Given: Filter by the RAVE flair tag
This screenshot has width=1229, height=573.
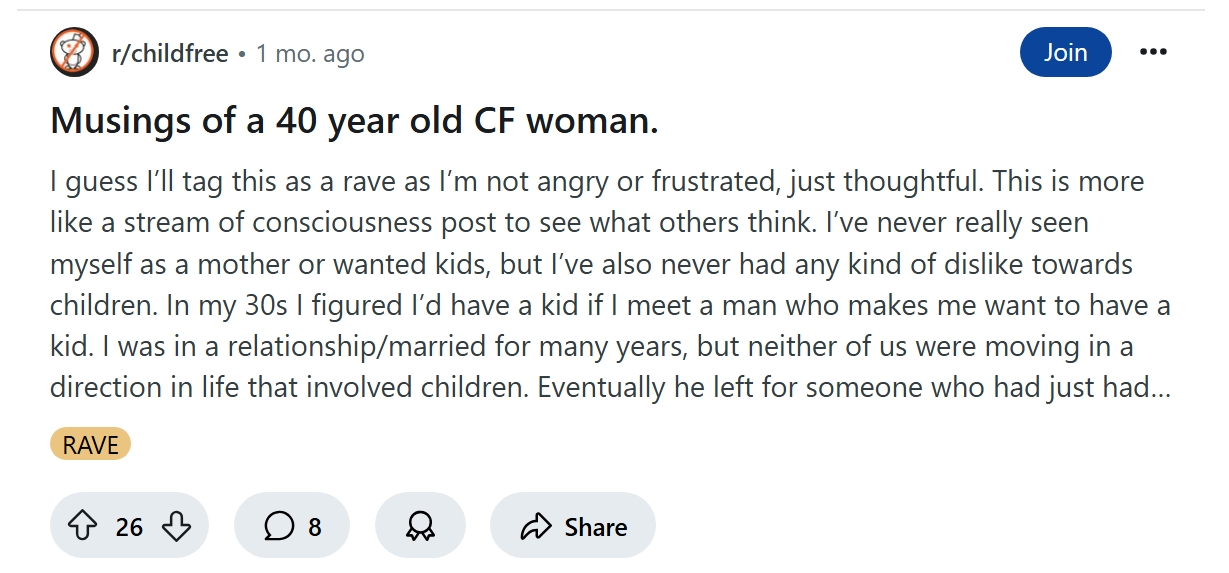Looking at the screenshot, I should (90, 445).
